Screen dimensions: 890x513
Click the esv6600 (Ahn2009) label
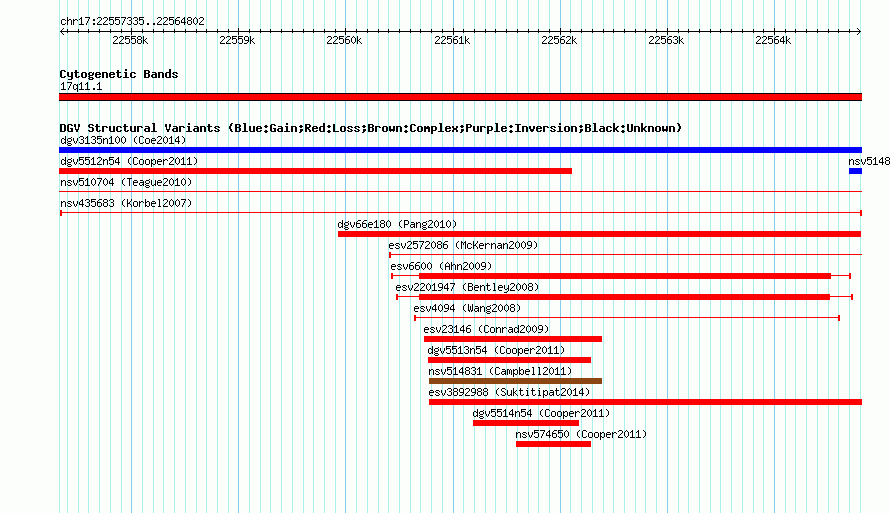coord(441,266)
